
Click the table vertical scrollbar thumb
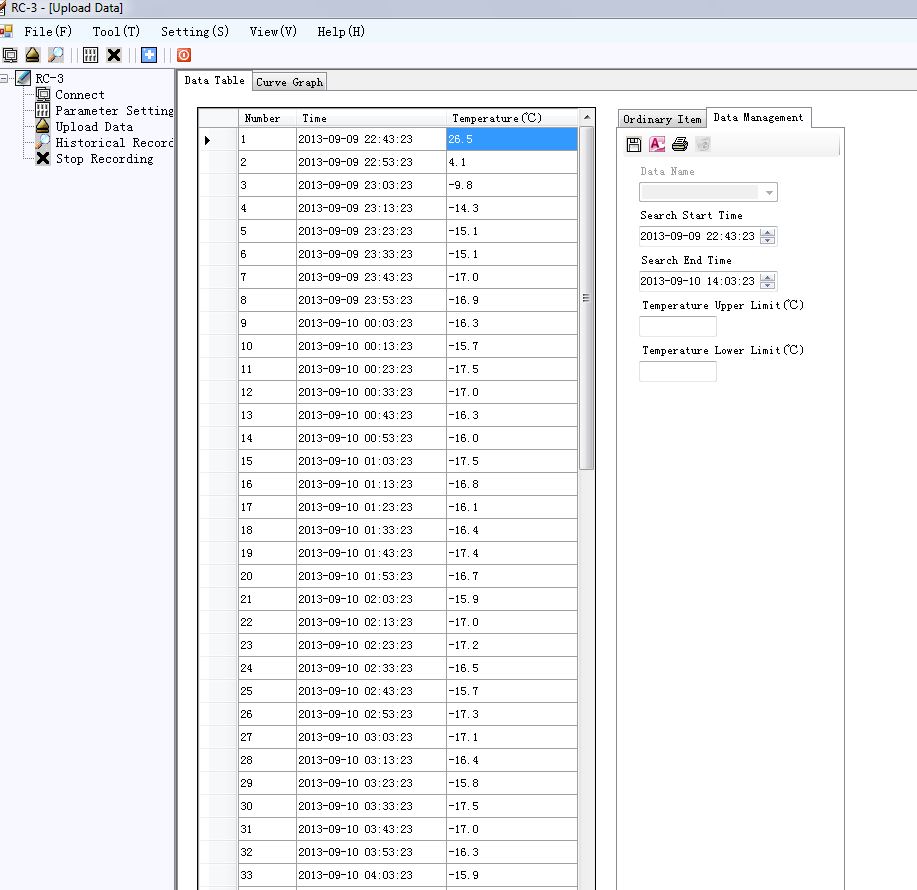(x=587, y=298)
